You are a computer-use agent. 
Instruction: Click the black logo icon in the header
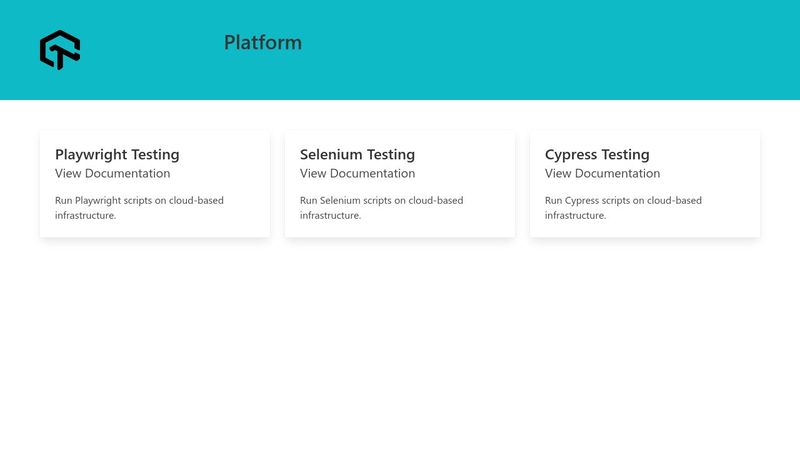60,49
